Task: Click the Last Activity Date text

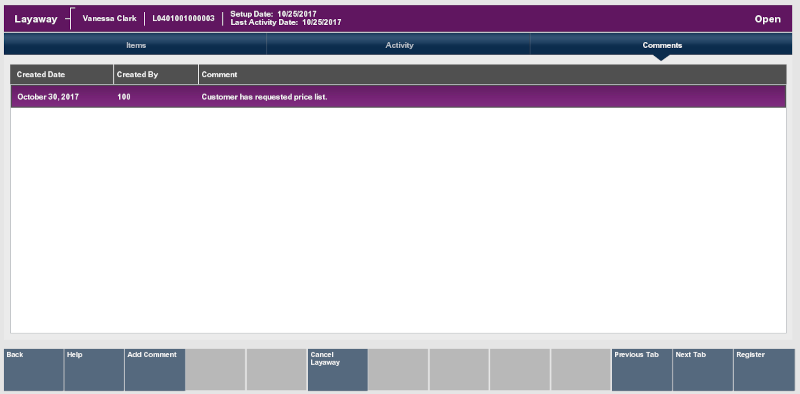Action: pos(286,22)
